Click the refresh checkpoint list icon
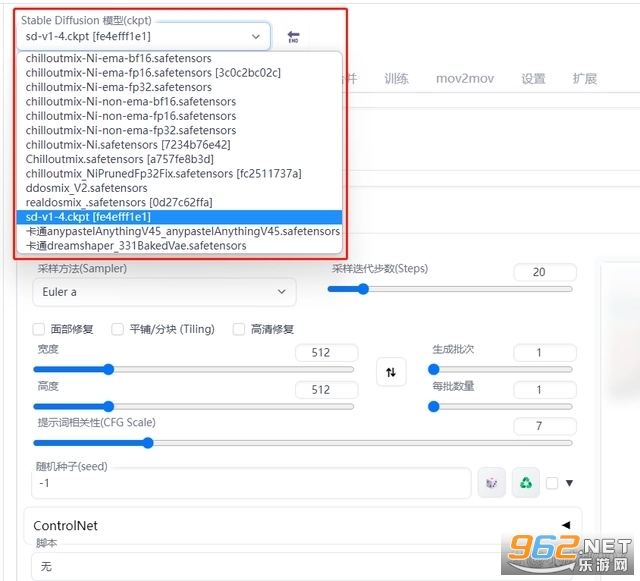This screenshot has height=581, width=640. (x=293, y=37)
